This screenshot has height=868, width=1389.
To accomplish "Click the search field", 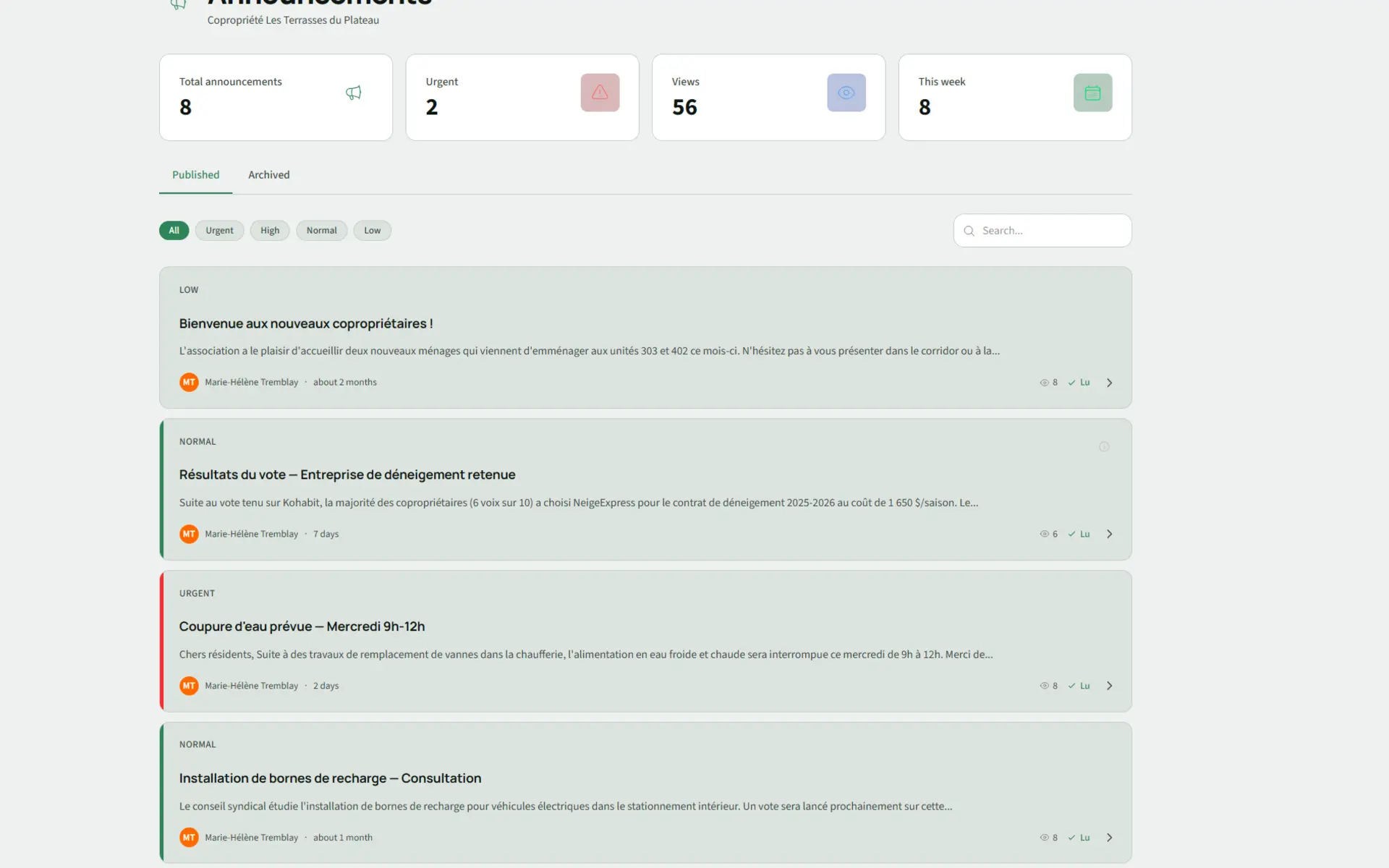I will (1042, 230).
